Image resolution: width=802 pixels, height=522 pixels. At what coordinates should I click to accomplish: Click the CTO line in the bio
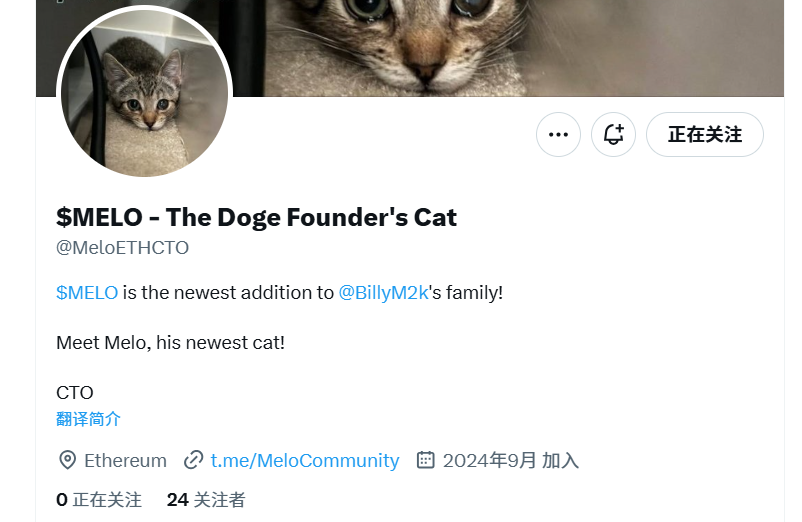coord(75,392)
